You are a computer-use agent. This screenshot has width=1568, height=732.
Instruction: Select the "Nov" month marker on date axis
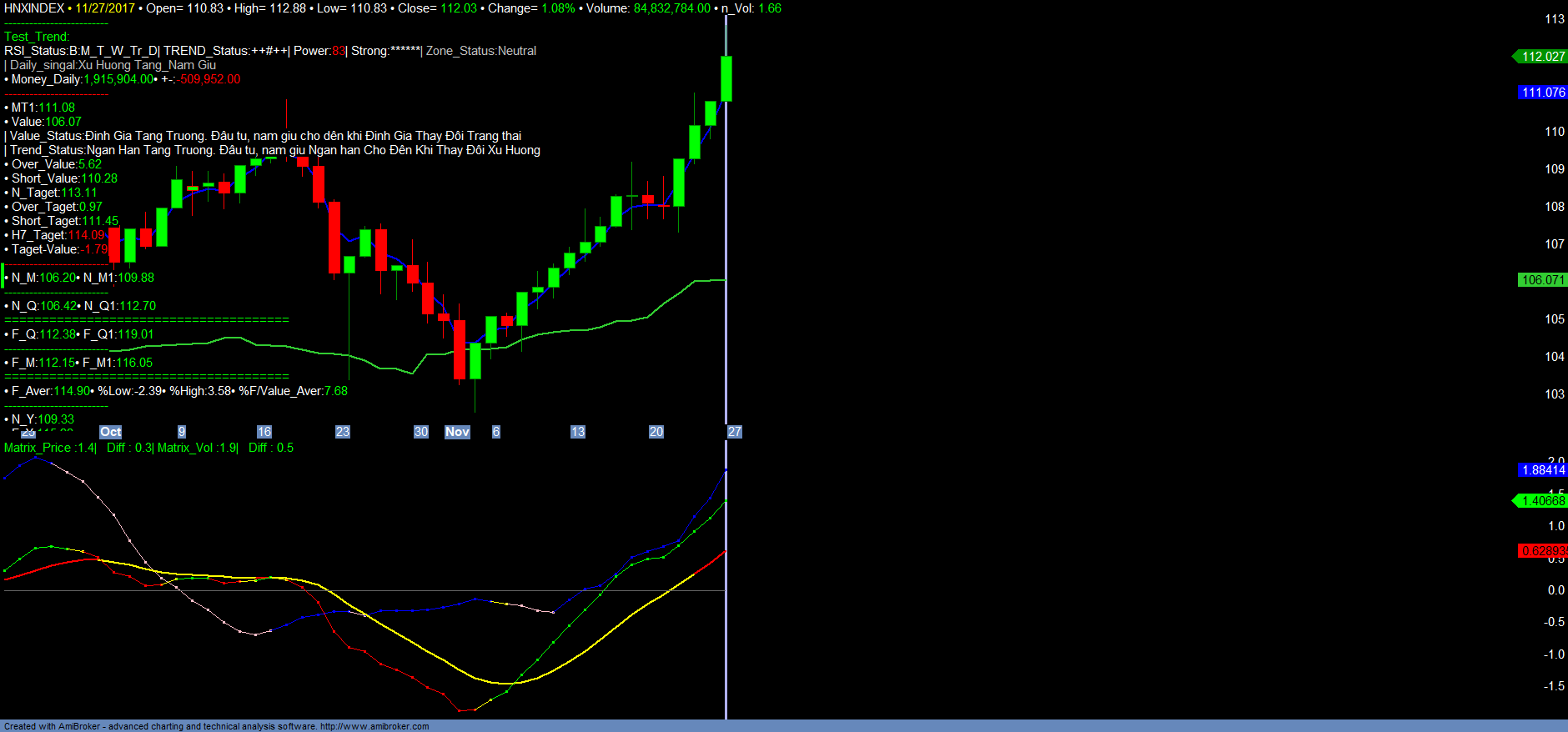pyautogui.click(x=457, y=432)
